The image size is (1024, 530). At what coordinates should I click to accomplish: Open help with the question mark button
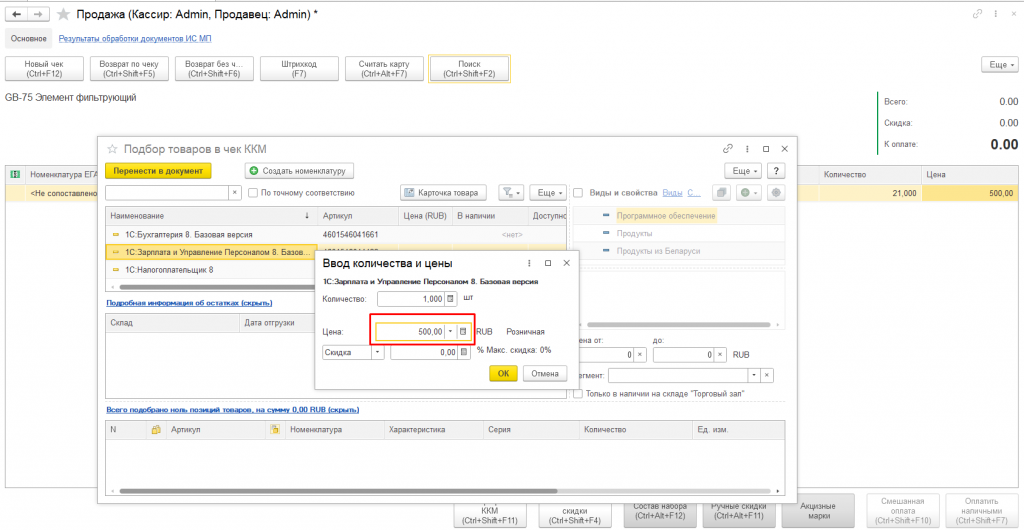(x=776, y=170)
